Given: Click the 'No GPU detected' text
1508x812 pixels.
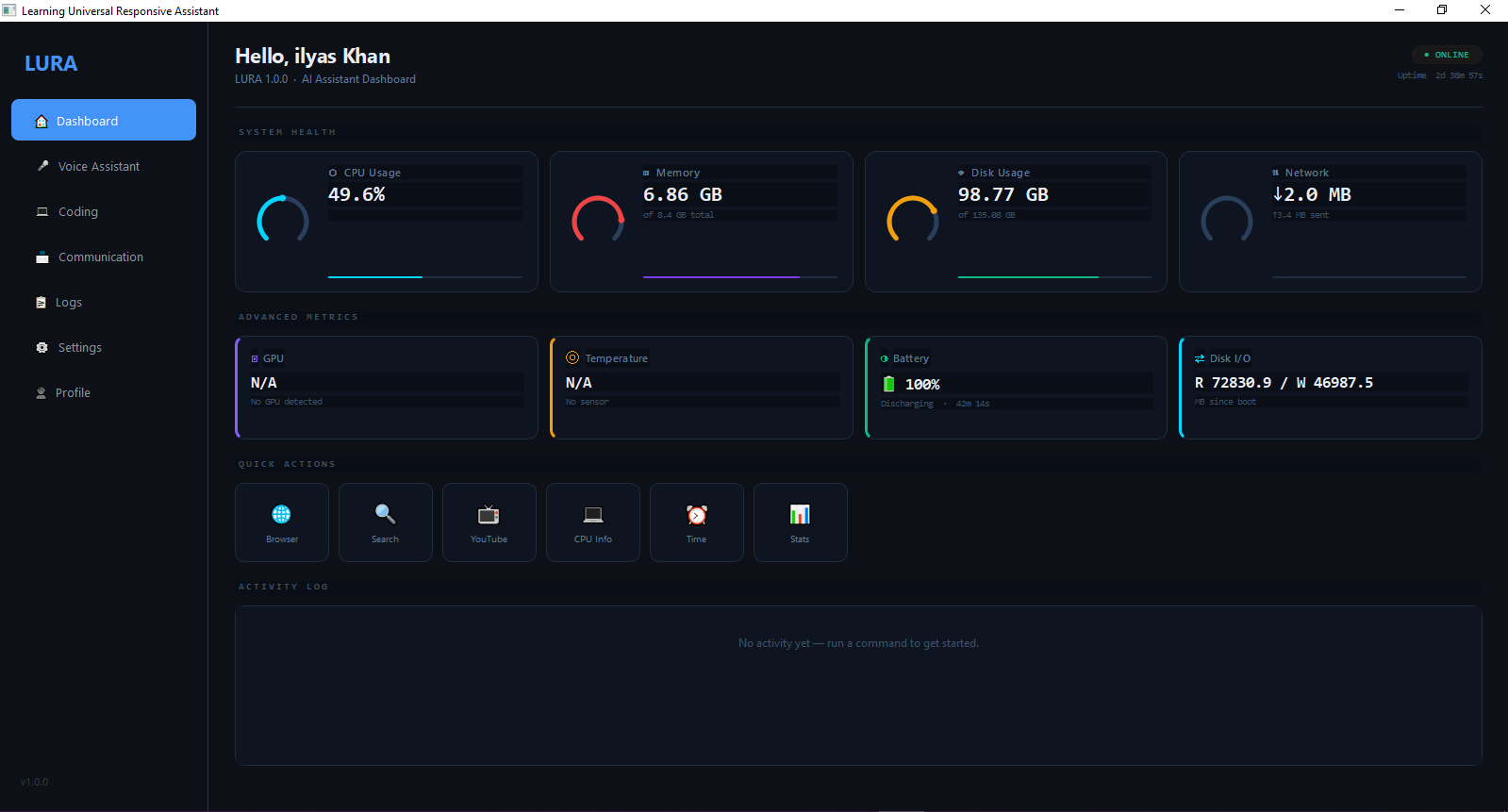Looking at the screenshot, I should 287,402.
